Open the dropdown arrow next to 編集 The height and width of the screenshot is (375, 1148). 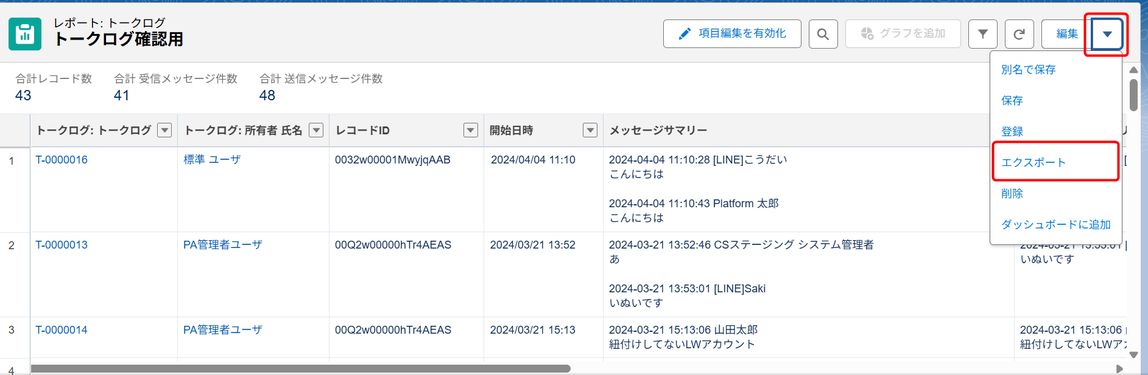coord(1107,34)
